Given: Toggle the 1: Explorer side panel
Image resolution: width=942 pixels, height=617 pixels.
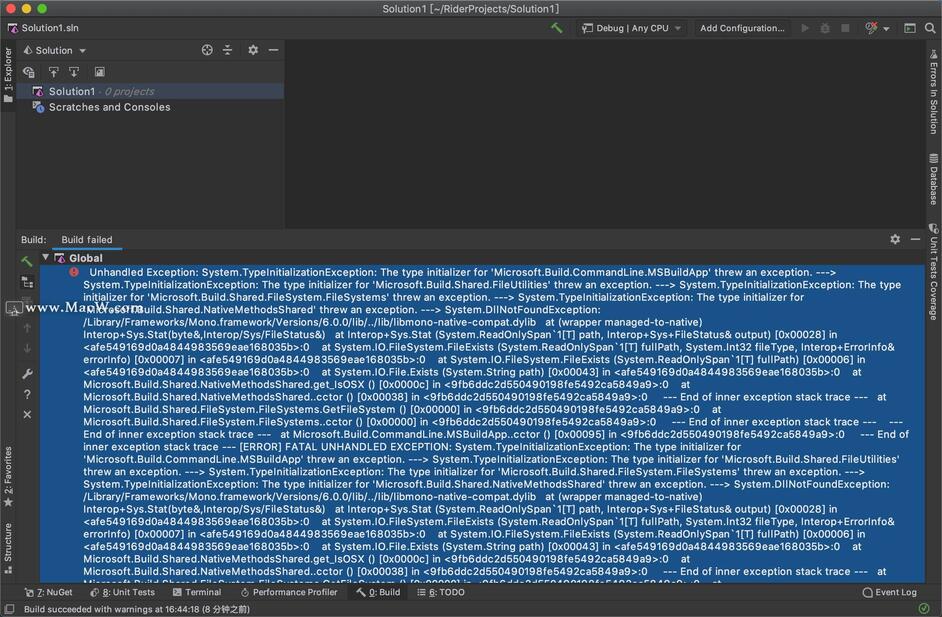Looking at the screenshot, I should click(8, 68).
